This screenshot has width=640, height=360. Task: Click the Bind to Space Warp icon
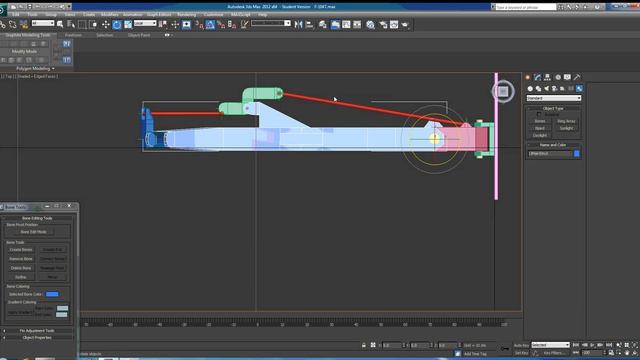click(24, 24)
